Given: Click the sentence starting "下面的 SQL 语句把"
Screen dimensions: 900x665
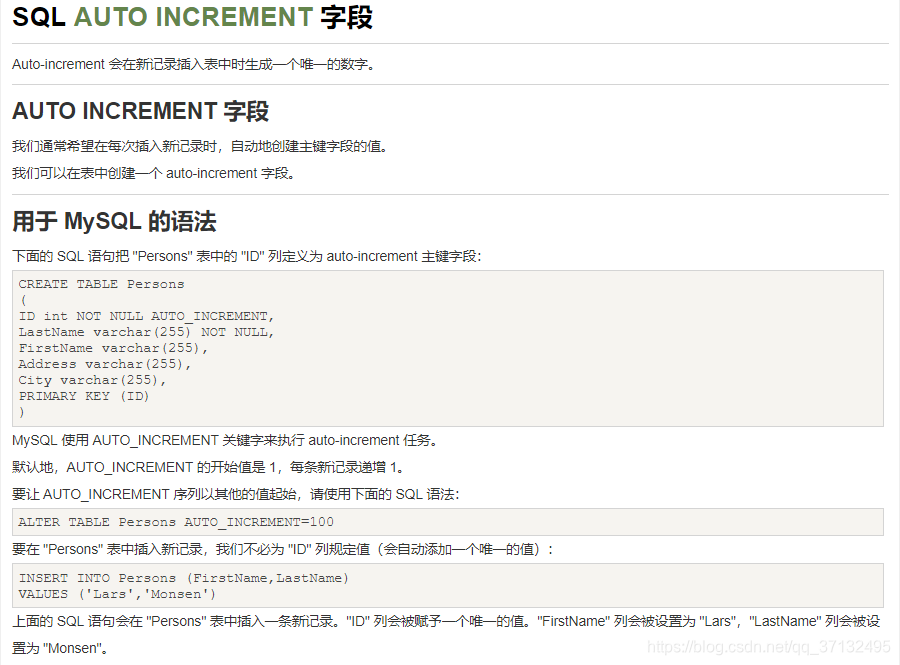Looking at the screenshot, I should [x=247, y=256].
